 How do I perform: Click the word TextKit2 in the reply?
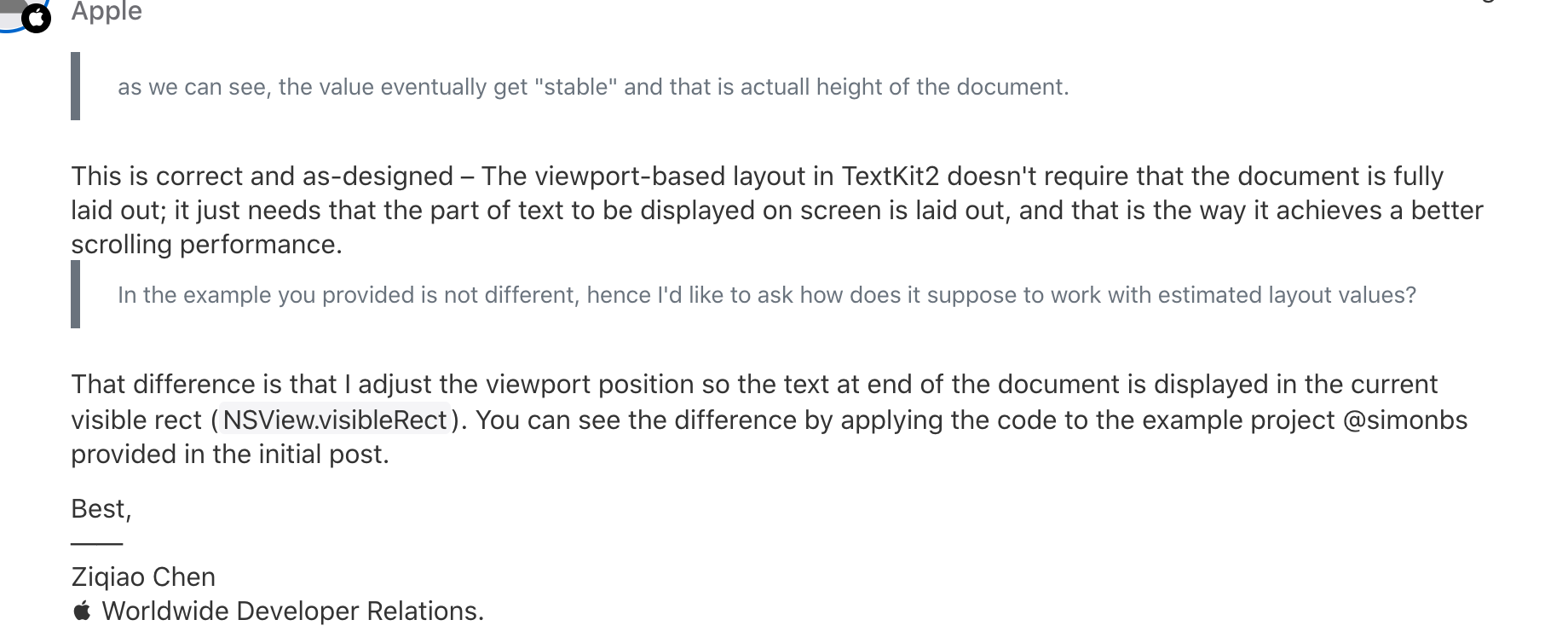(x=891, y=176)
